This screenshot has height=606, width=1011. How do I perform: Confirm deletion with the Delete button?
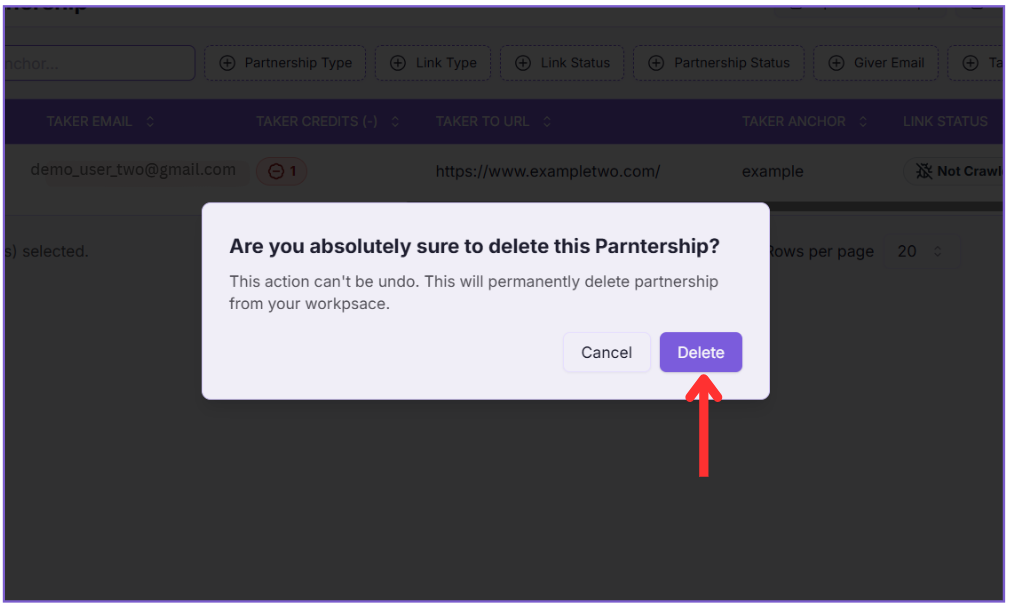pos(700,352)
